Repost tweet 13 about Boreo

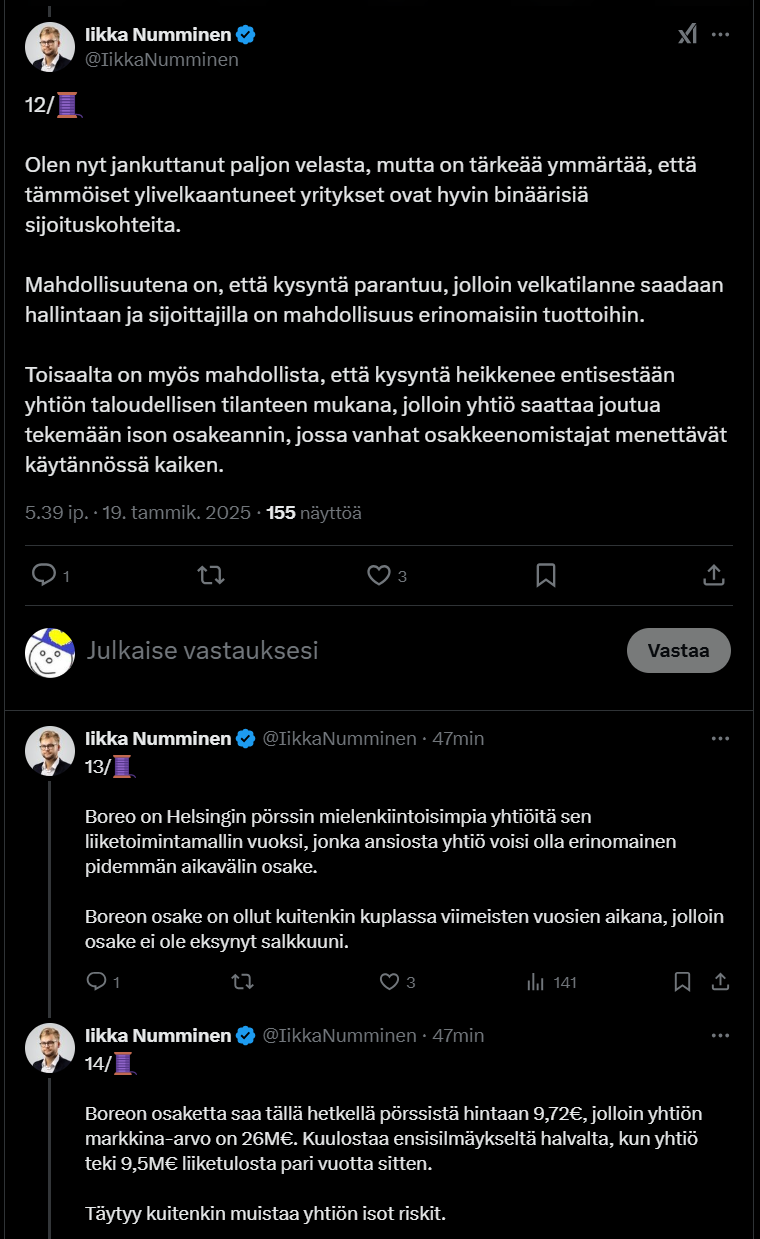click(x=242, y=982)
